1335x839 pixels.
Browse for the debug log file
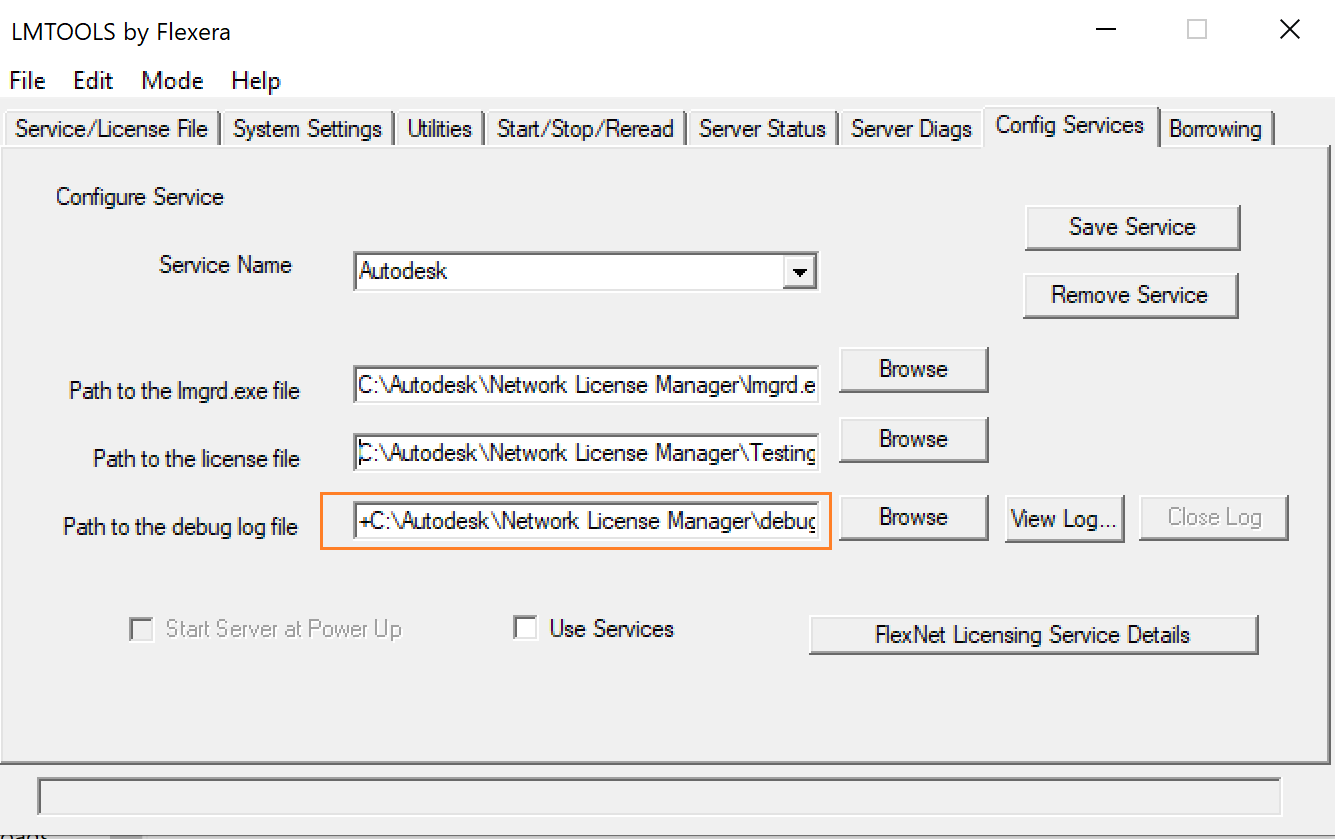[913, 517]
